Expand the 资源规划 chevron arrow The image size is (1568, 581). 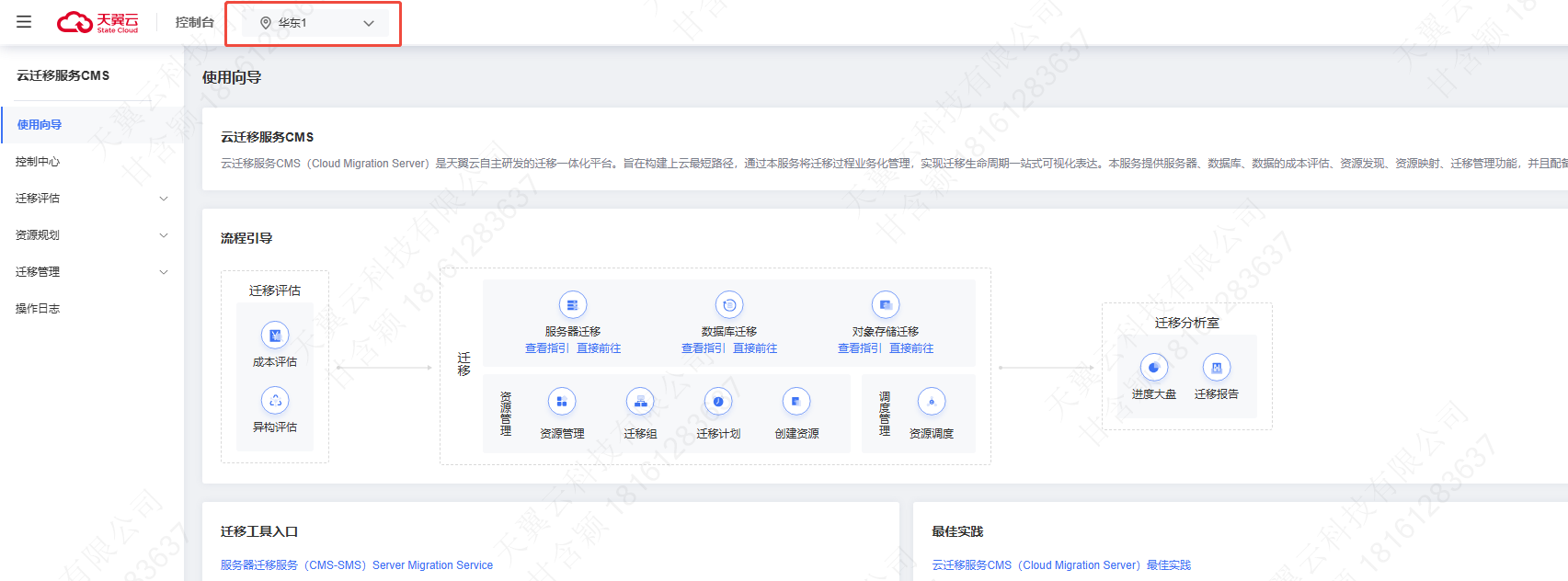(164, 235)
